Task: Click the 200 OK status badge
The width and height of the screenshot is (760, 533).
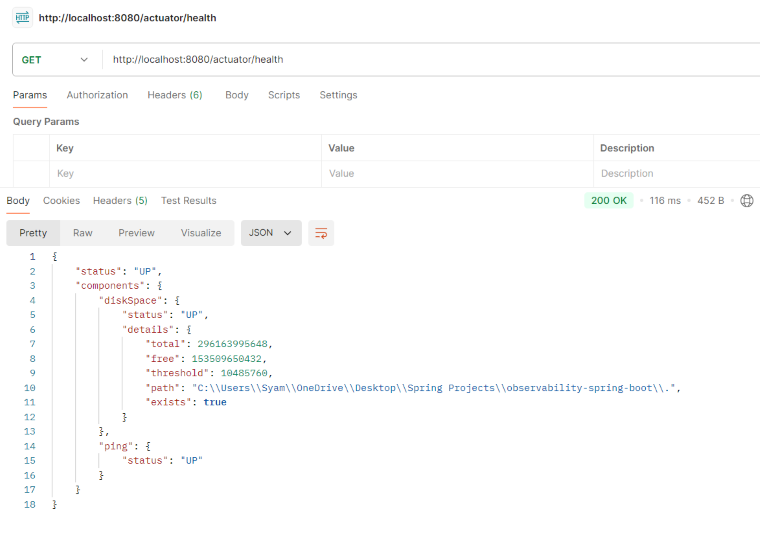Action: pos(608,200)
